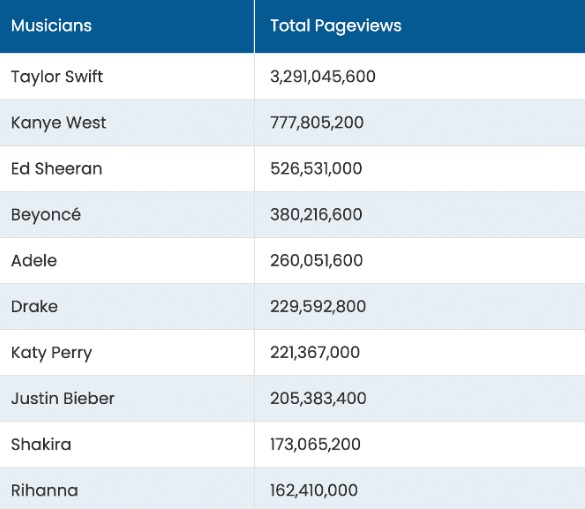Click the 380,216,600 pageviews value

[x=316, y=215]
